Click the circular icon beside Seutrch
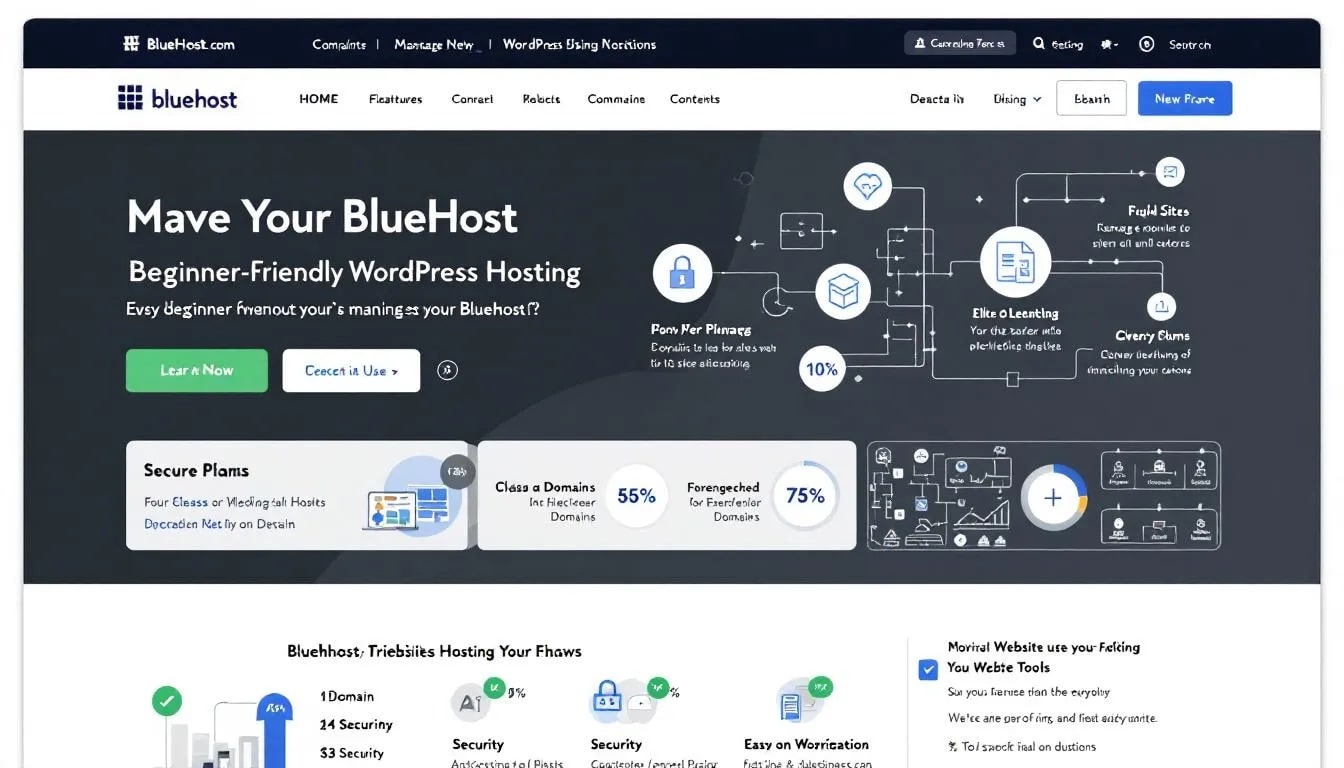 point(1147,44)
